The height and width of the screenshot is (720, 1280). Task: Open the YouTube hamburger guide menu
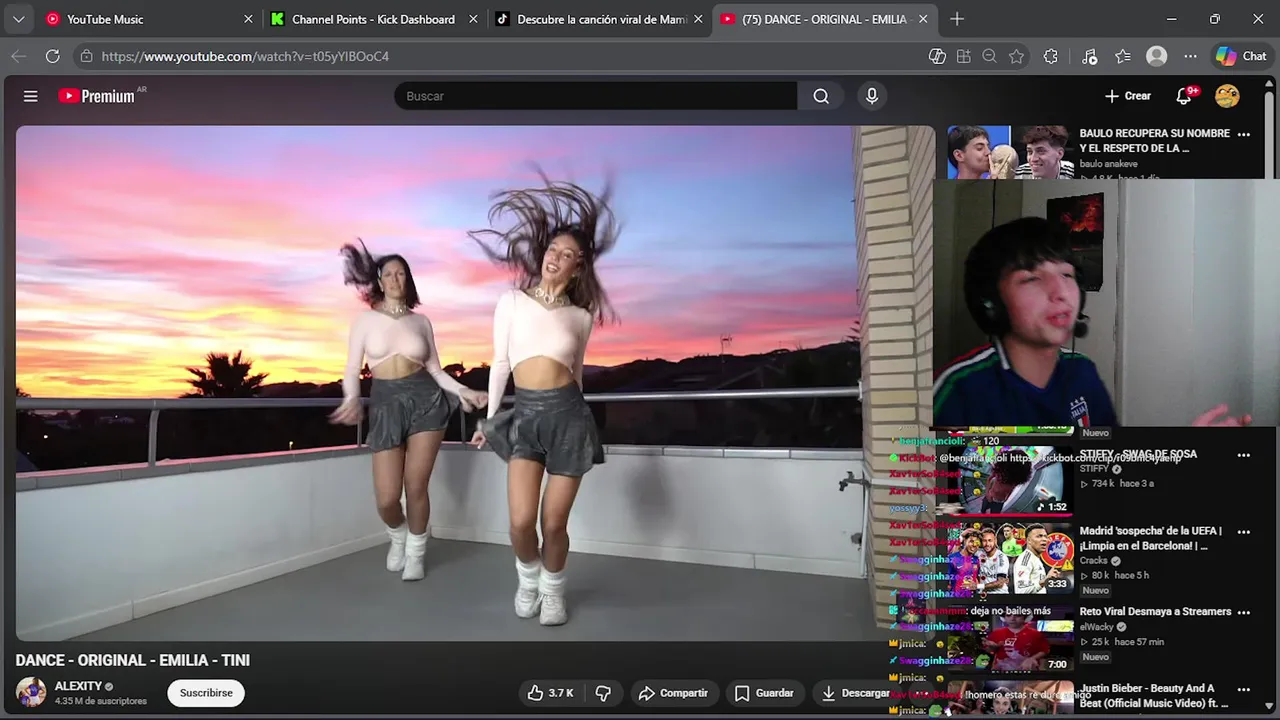point(31,96)
